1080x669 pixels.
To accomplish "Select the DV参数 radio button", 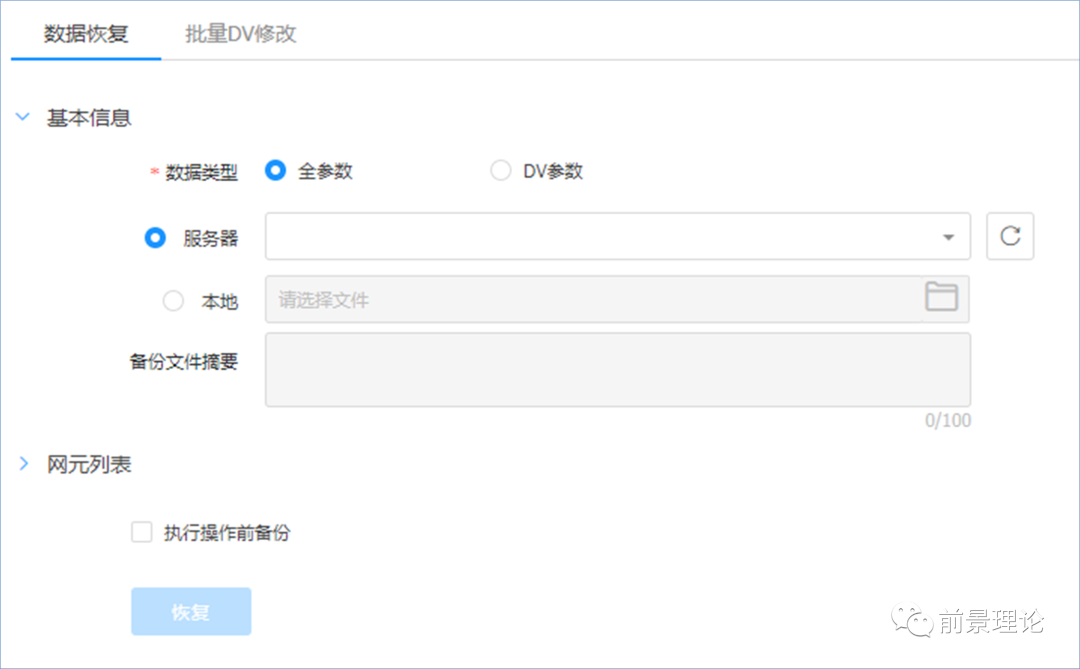I will tap(501, 171).
